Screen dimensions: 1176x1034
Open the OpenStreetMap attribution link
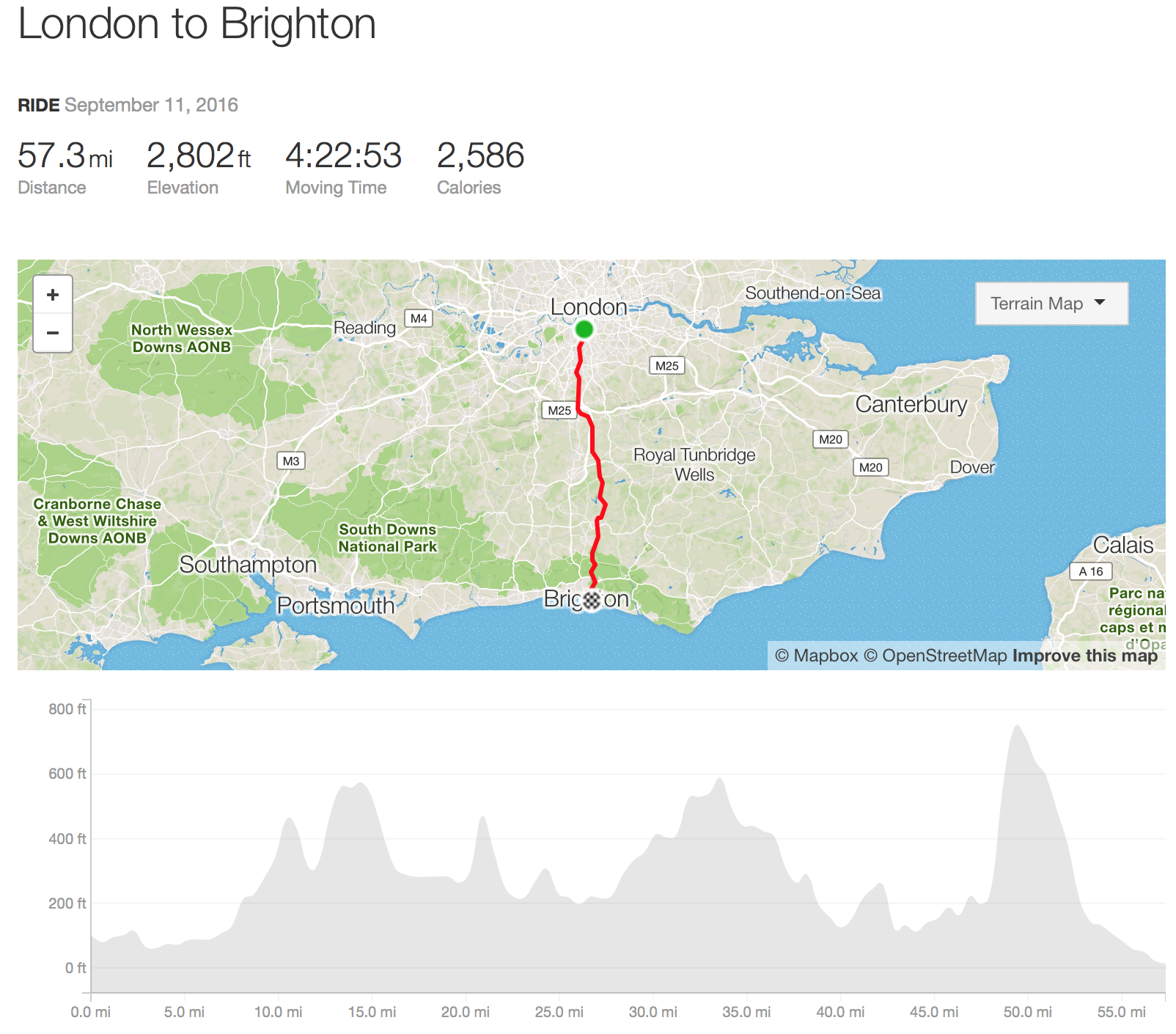click(935, 656)
